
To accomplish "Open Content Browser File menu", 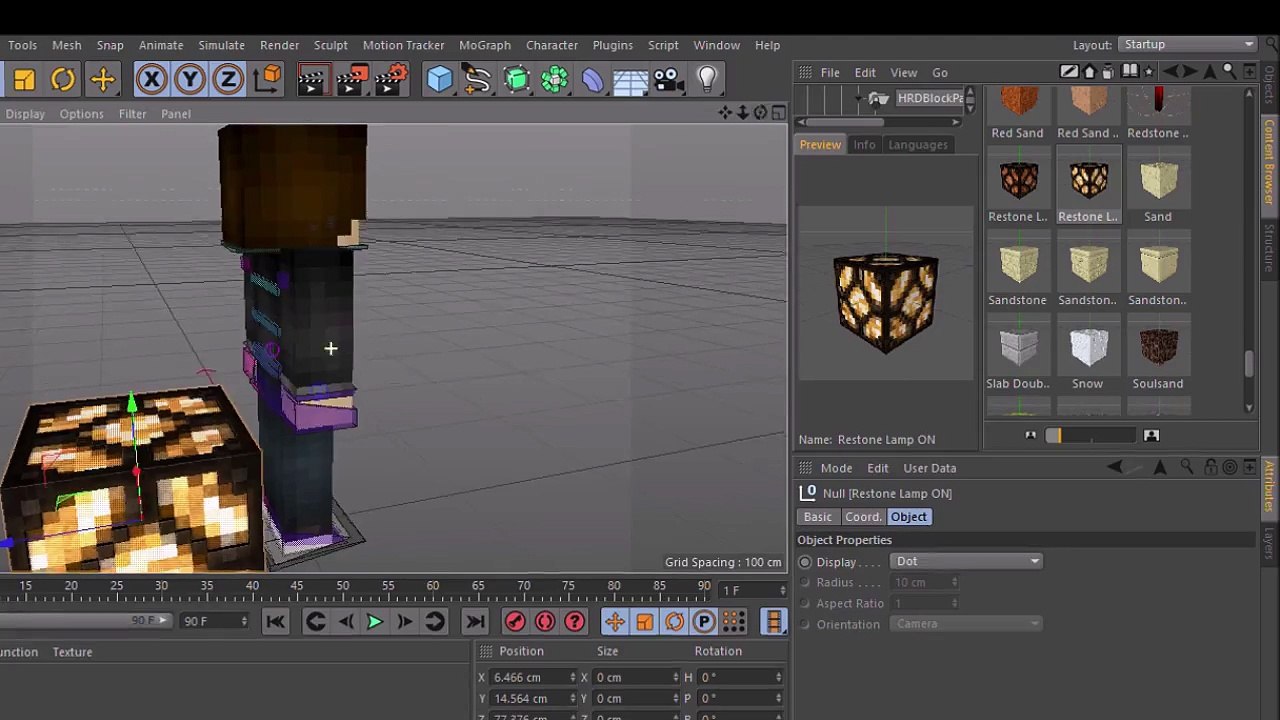I will pyautogui.click(x=830, y=72).
